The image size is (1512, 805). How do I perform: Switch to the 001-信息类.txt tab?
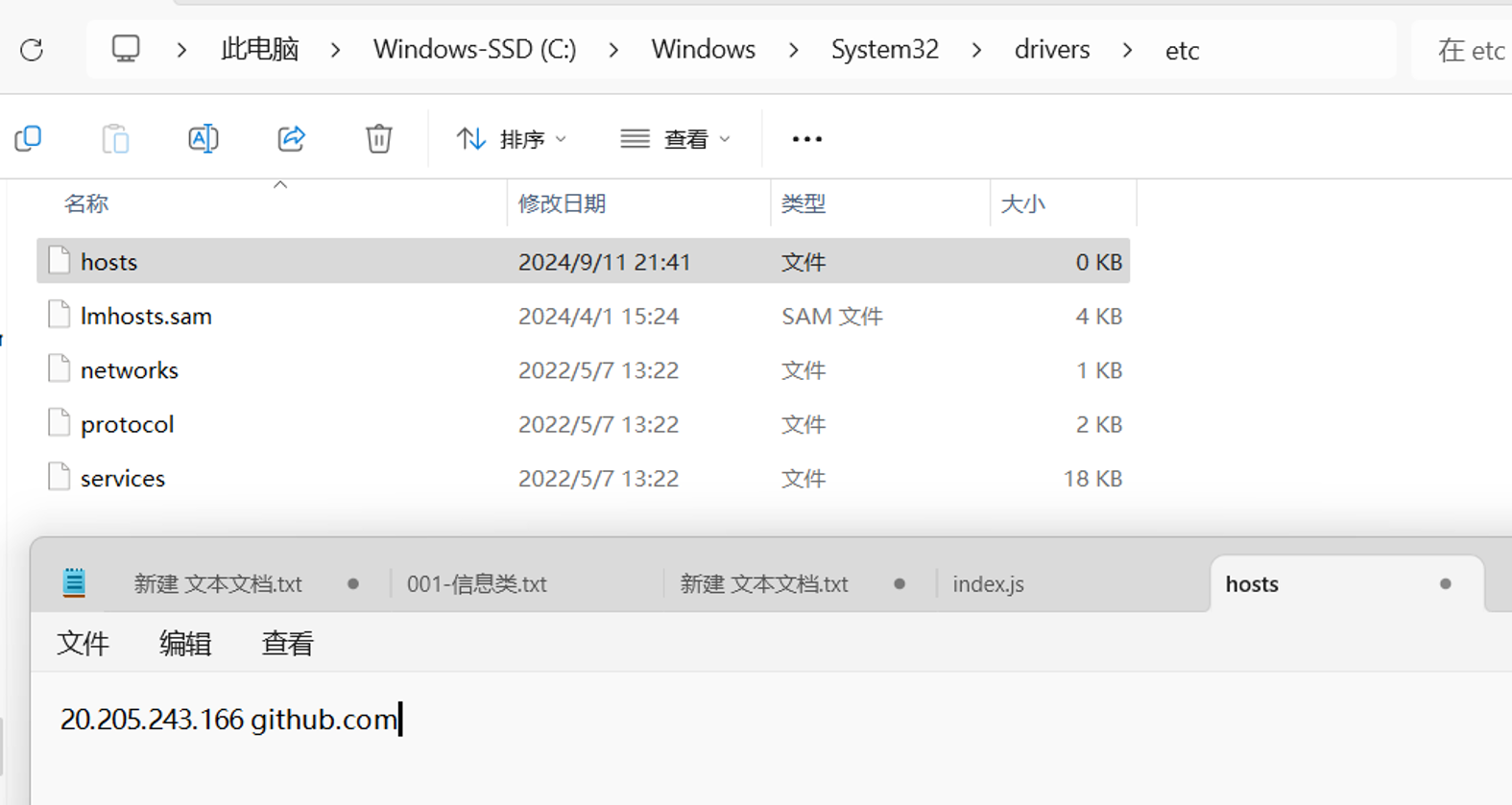pos(477,584)
